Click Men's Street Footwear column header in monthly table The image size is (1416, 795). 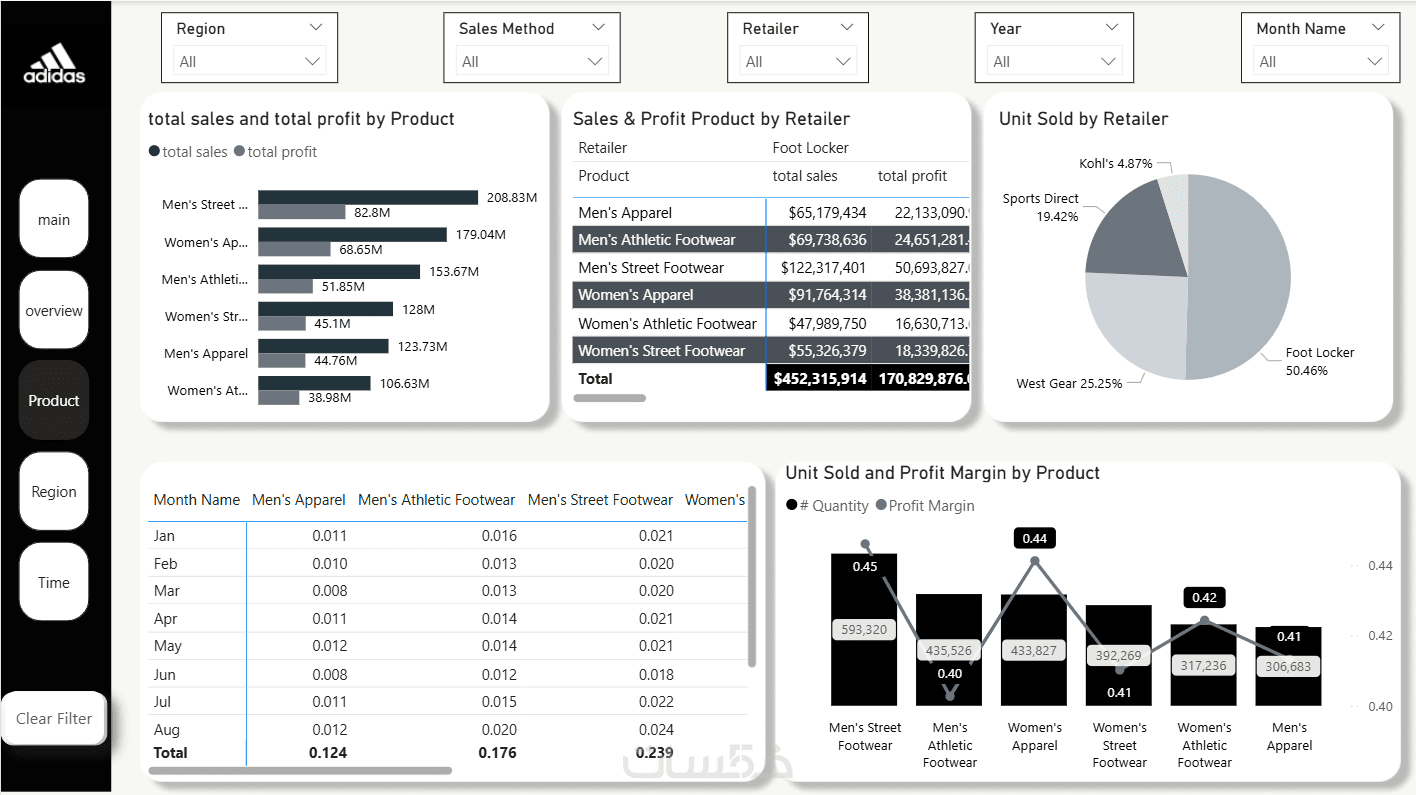tap(600, 500)
